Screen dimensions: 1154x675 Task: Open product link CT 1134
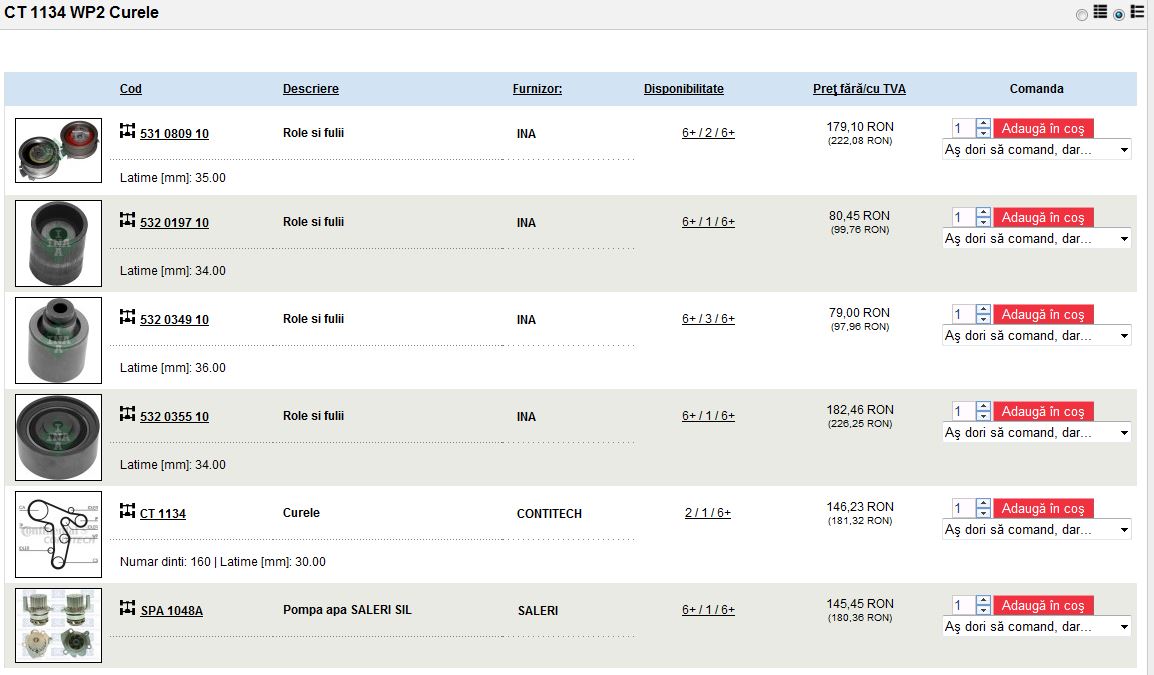tap(163, 514)
